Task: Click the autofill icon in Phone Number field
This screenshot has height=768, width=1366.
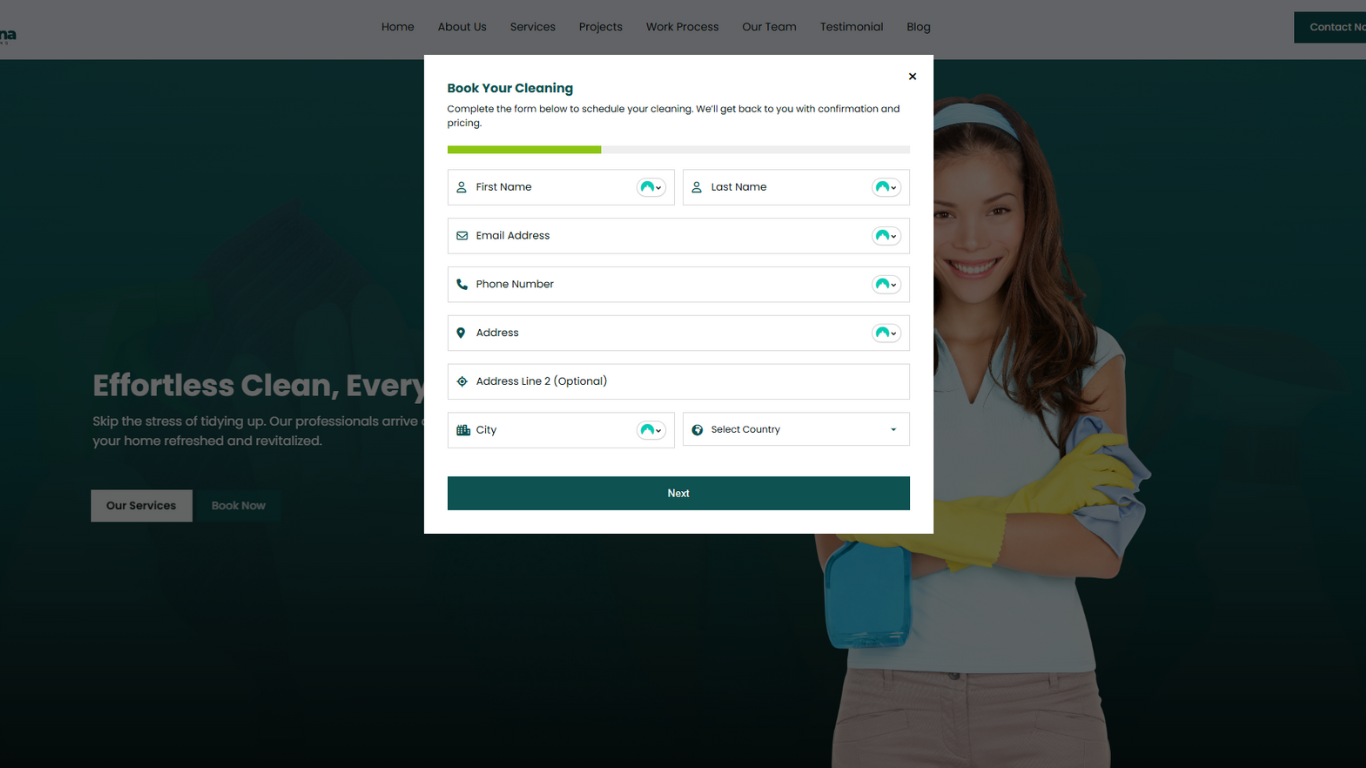Action: [886, 285]
